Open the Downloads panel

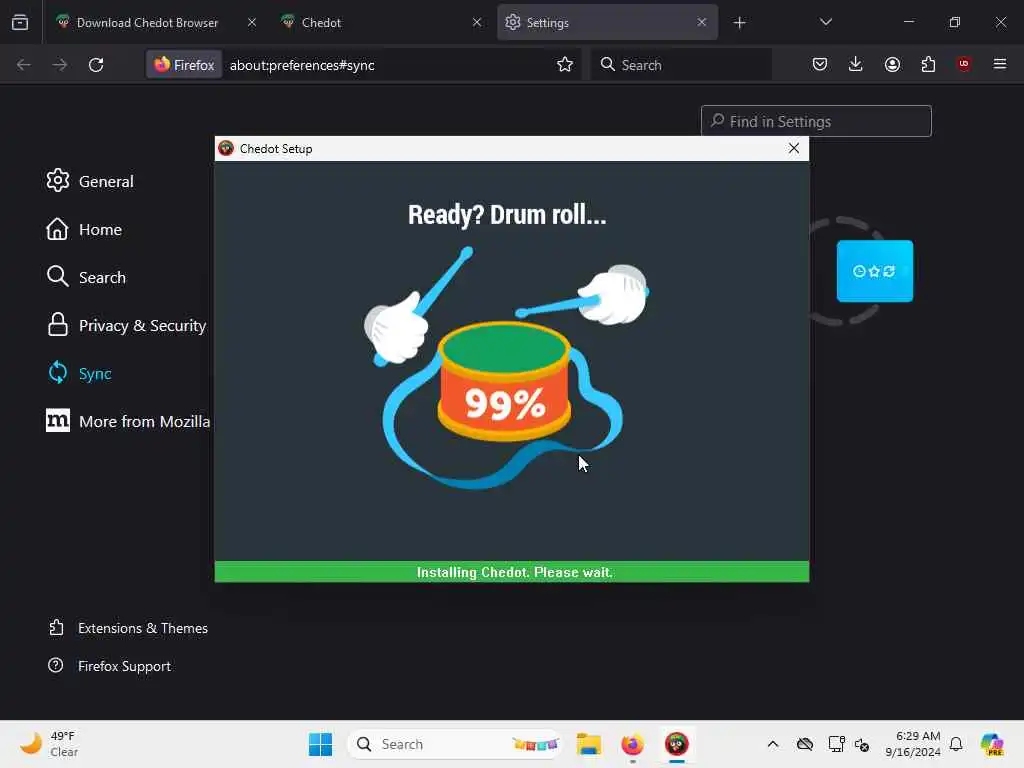pyautogui.click(x=856, y=64)
